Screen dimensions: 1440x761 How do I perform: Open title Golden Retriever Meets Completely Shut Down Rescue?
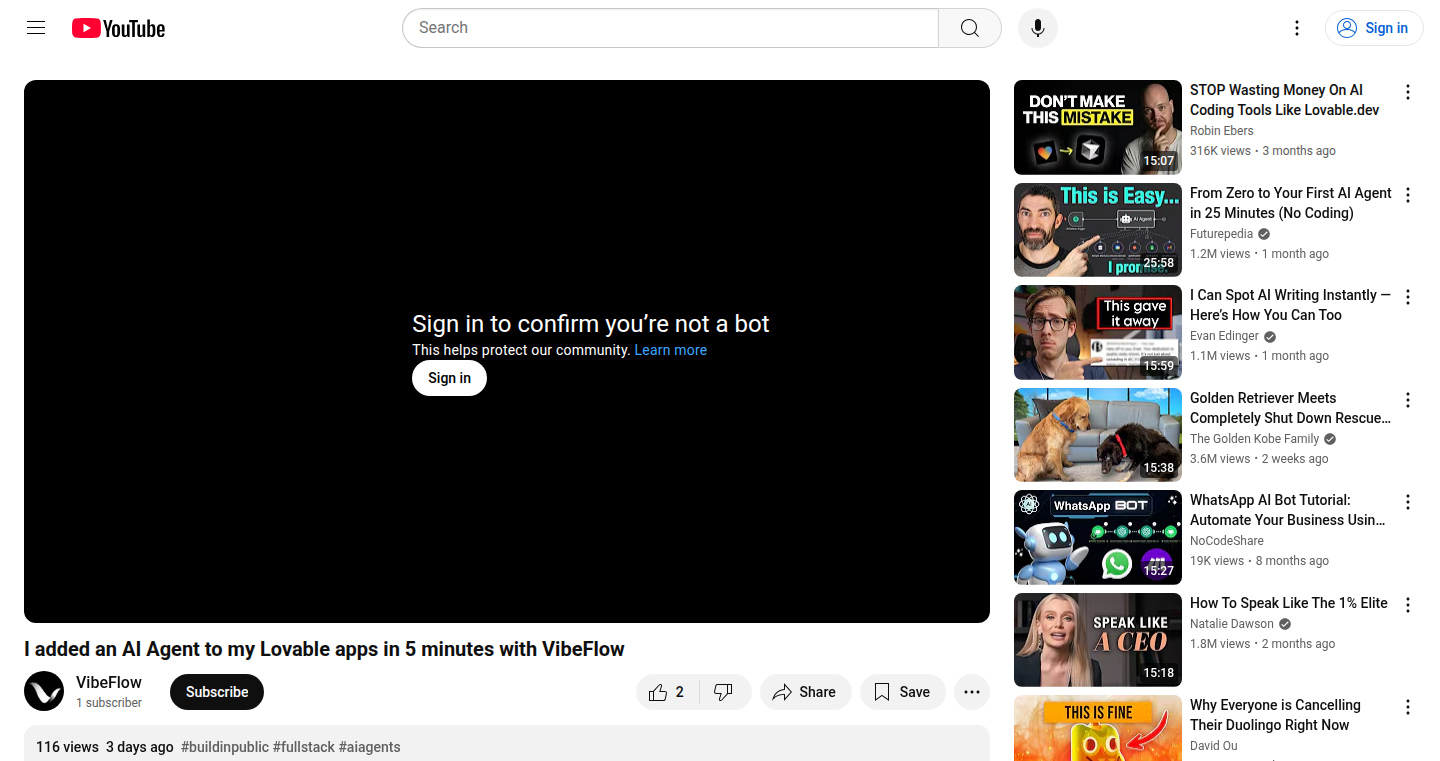click(1290, 408)
